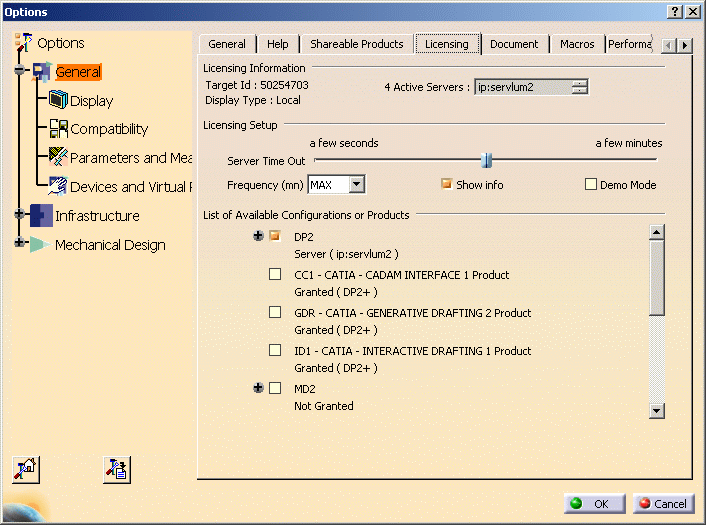Expand the MD2 configuration node
Viewport: 706px width, 525px height.
(258, 388)
